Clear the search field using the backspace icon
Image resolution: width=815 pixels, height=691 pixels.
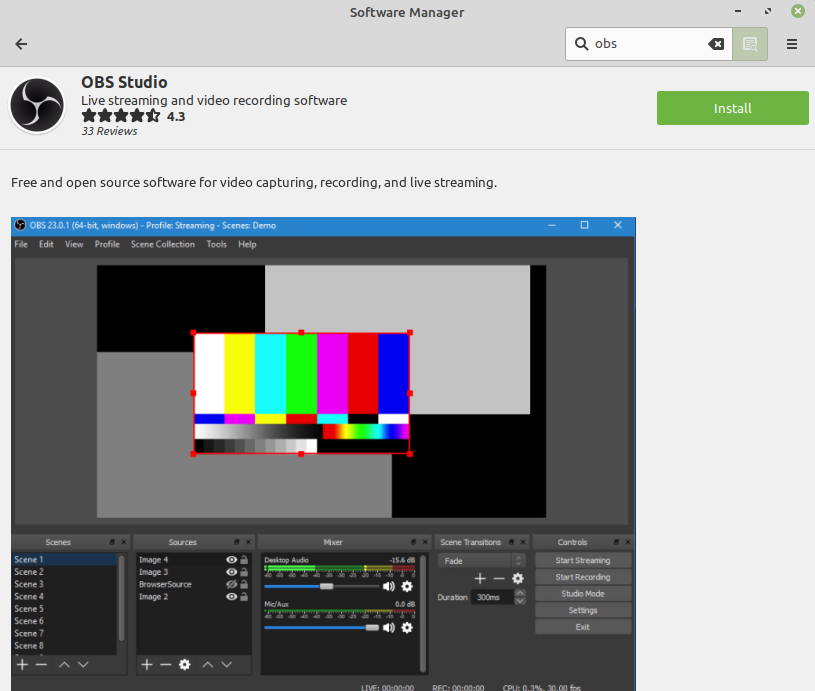click(x=715, y=43)
